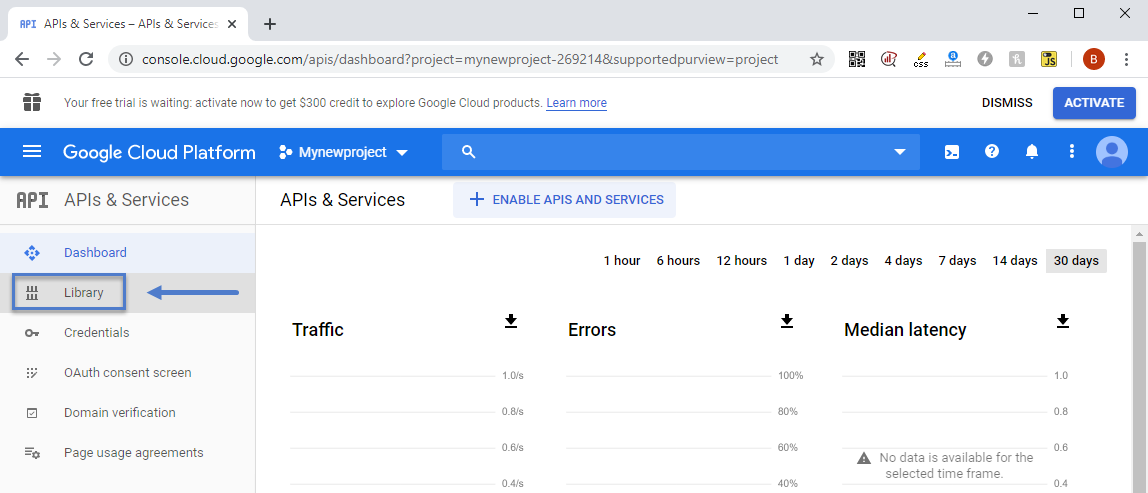Open Chrome's three-dot menu

click(x=1127, y=59)
